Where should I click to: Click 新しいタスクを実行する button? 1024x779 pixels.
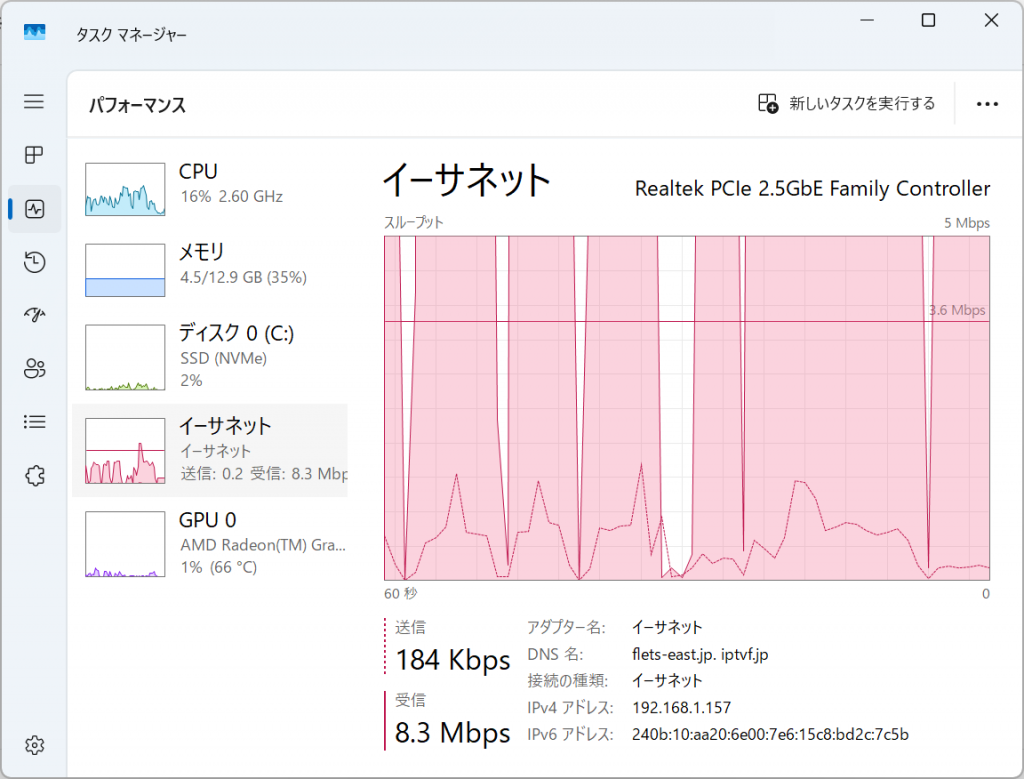click(x=846, y=104)
